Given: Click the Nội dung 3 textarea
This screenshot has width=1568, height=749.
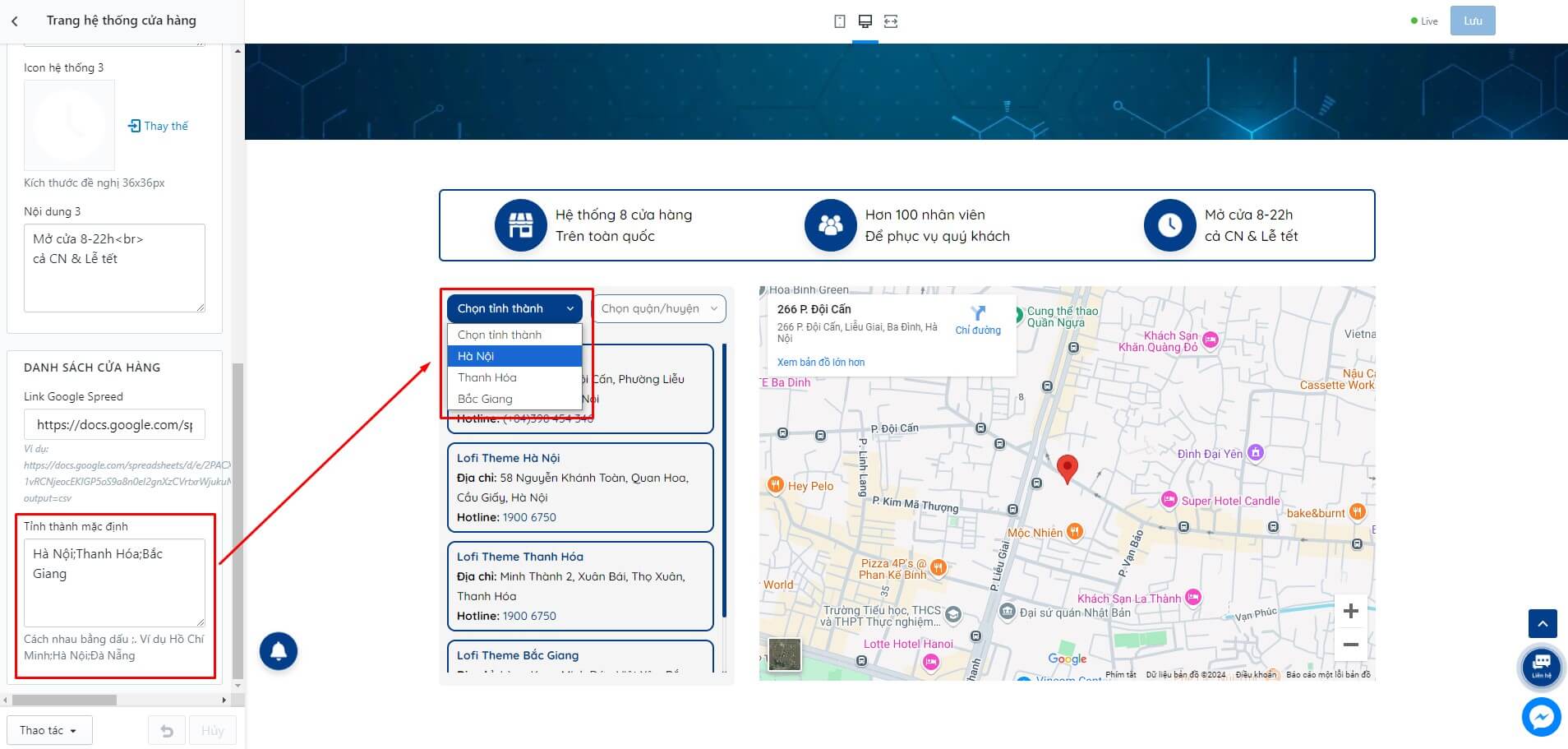Looking at the screenshot, I should pyautogui.click(x=114, y=268).
